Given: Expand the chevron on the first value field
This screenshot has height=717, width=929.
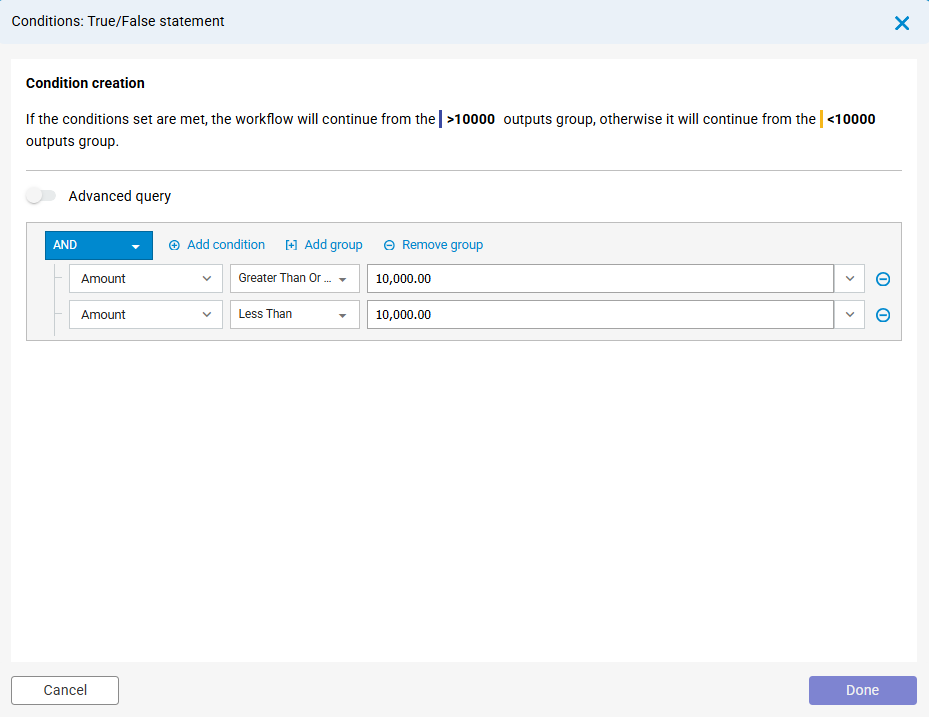Looking at the screenshot, I should (849, 278).
